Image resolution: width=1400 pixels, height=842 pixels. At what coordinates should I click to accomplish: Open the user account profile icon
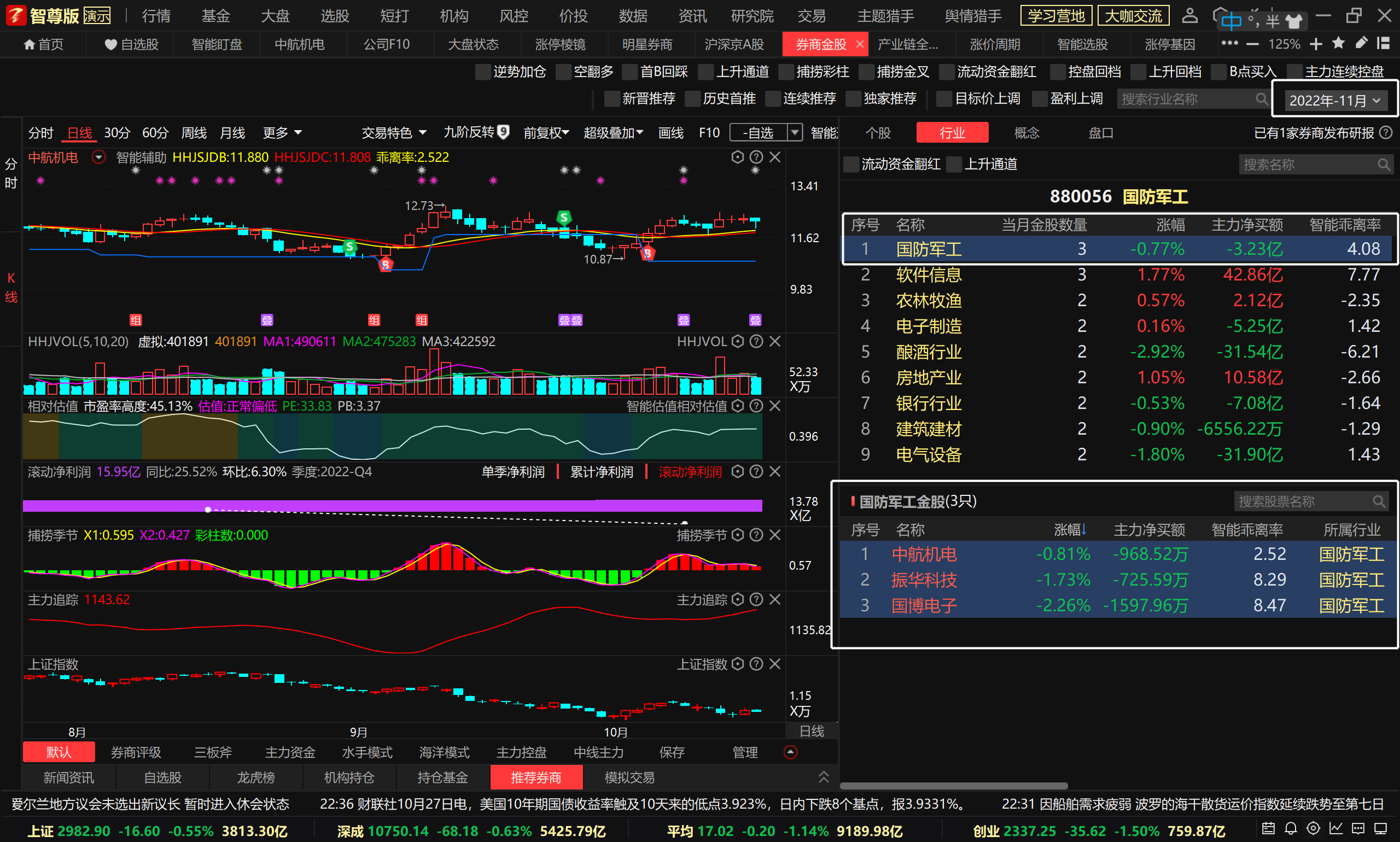[x=1189, y=15]
